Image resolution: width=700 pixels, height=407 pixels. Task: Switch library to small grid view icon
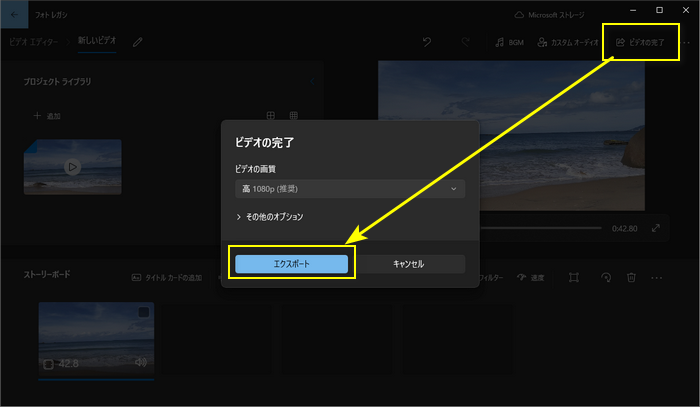293,116
